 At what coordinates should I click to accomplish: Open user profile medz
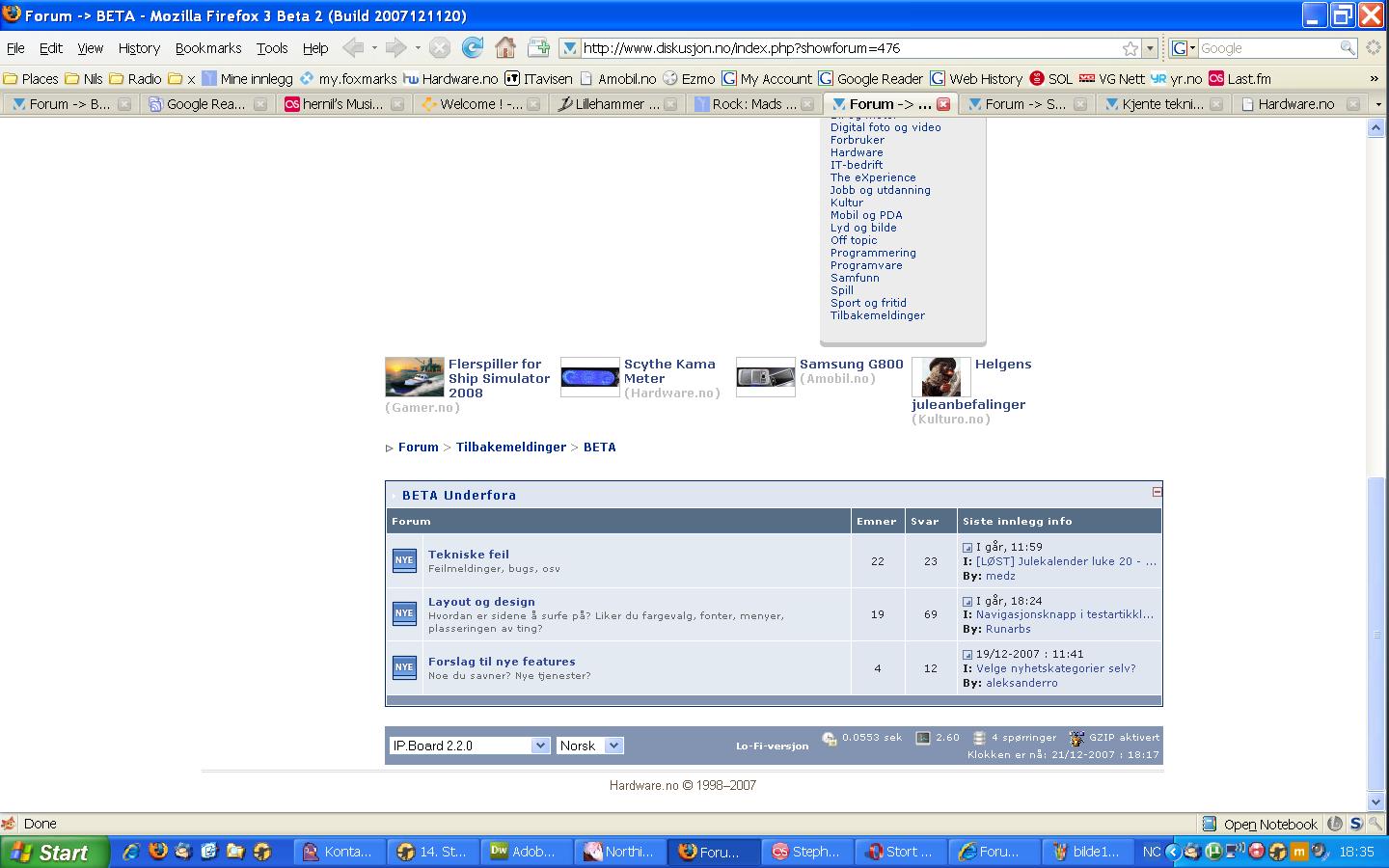click(1000, 576)
